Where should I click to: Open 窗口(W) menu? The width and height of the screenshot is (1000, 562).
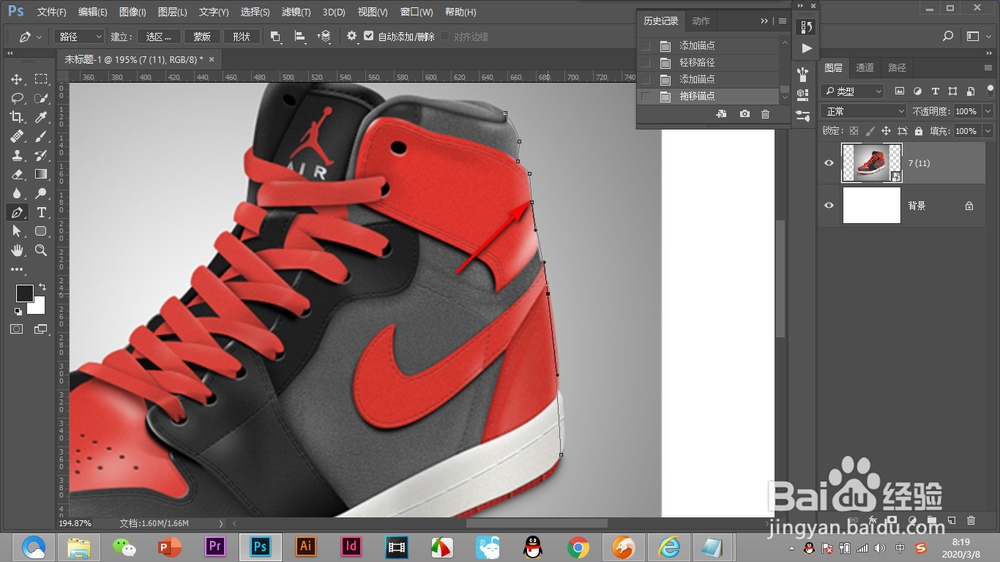coord(416,12)
